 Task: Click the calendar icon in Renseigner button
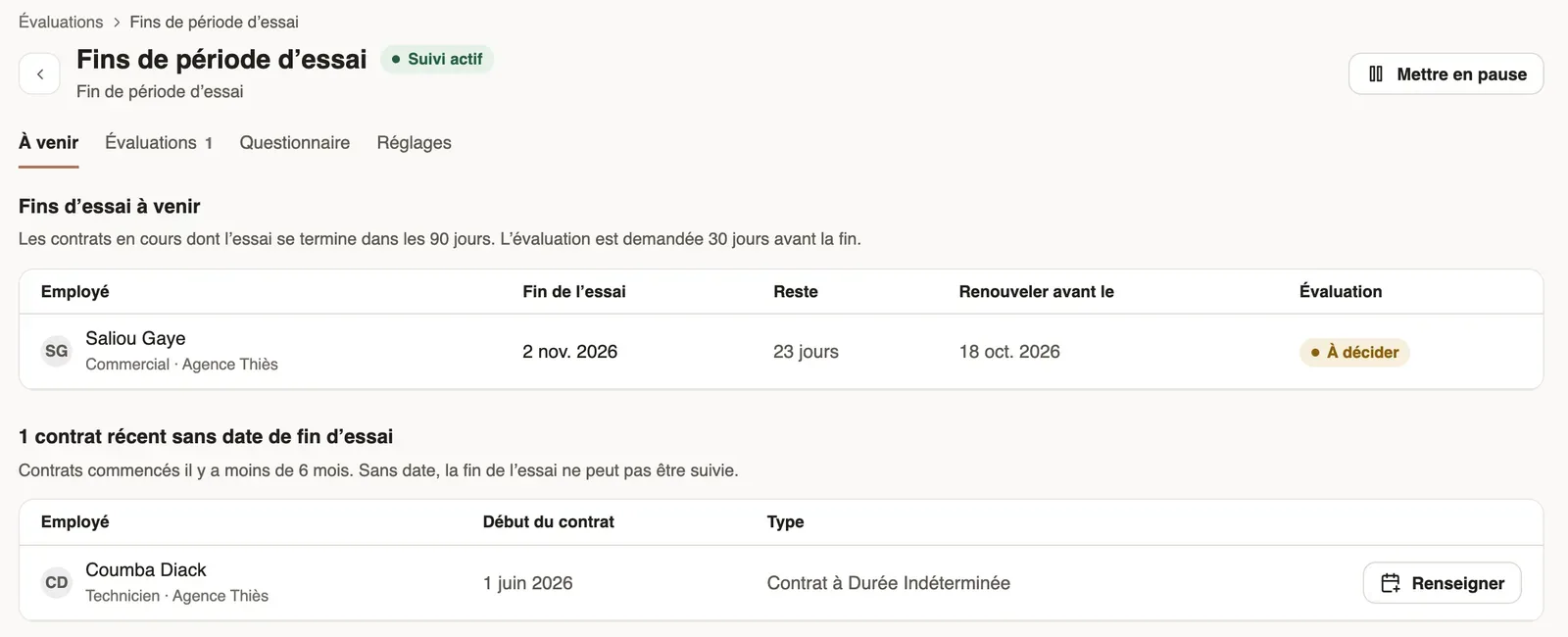tap(1391, 583)
